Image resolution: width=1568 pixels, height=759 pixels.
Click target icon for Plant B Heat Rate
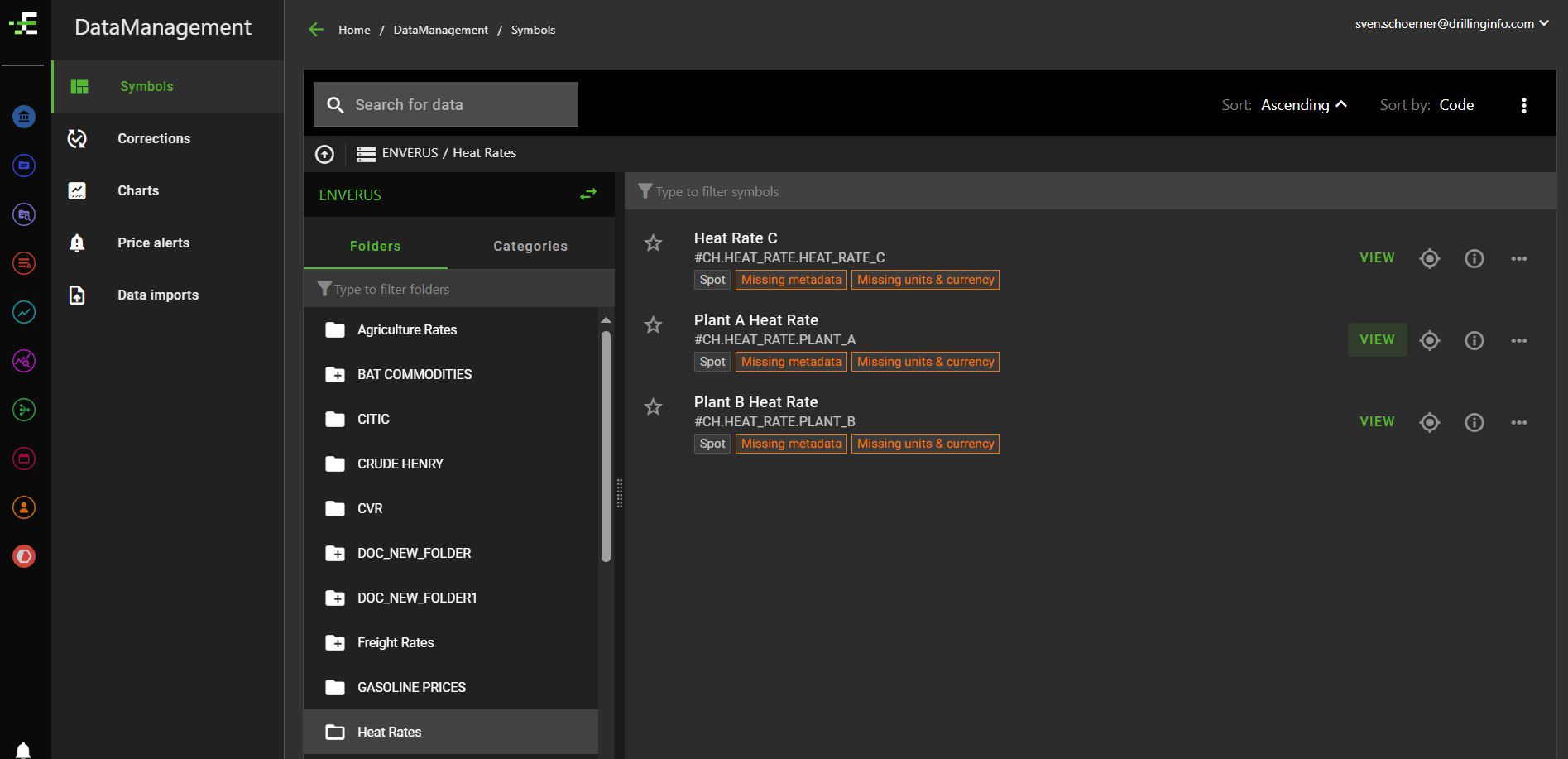pyautogui.click(x=1429, y=422)
